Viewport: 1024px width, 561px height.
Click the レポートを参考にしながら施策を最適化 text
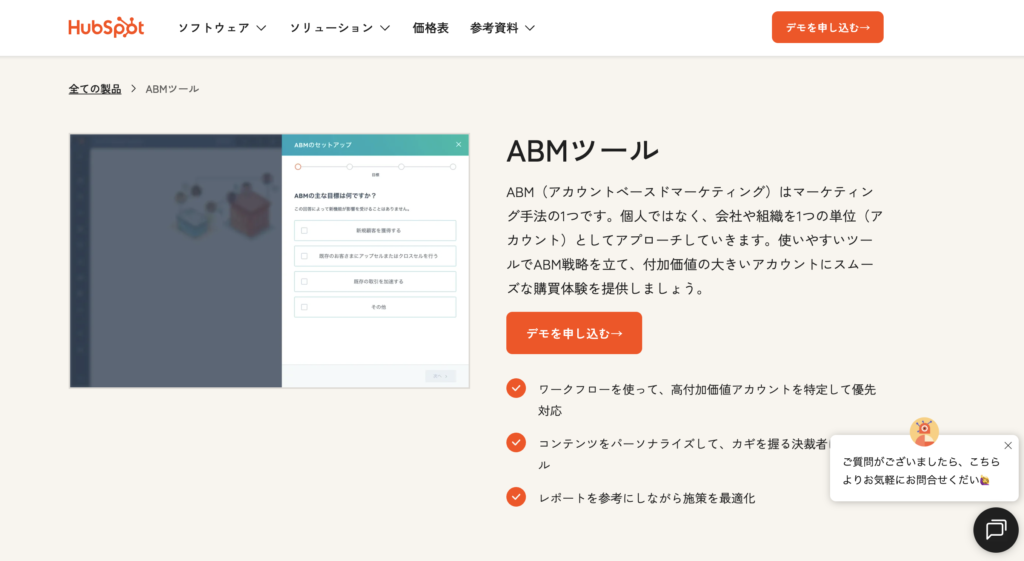tap(647, 498)
